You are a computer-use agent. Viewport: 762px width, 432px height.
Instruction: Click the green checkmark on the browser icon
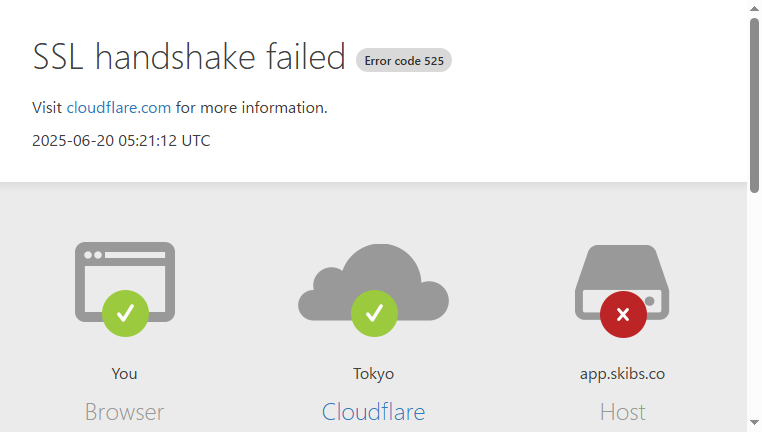coord(125,313)
